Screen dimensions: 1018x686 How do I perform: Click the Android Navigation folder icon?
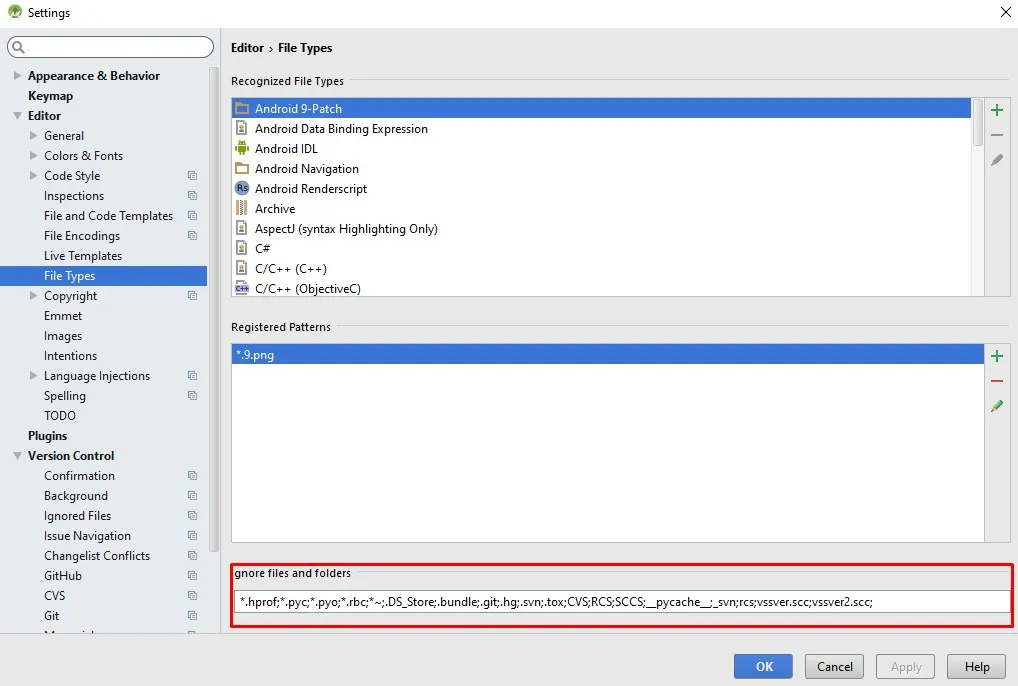click(x=242, y=168)
